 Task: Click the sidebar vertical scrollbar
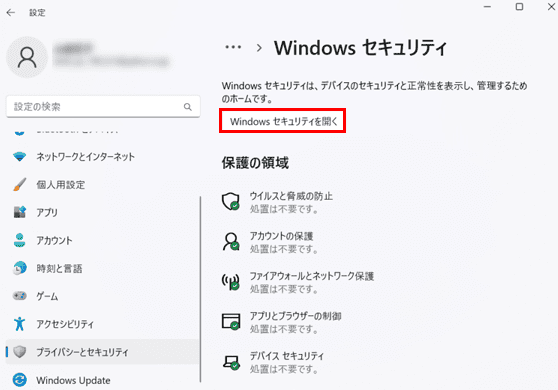point(200,289)
